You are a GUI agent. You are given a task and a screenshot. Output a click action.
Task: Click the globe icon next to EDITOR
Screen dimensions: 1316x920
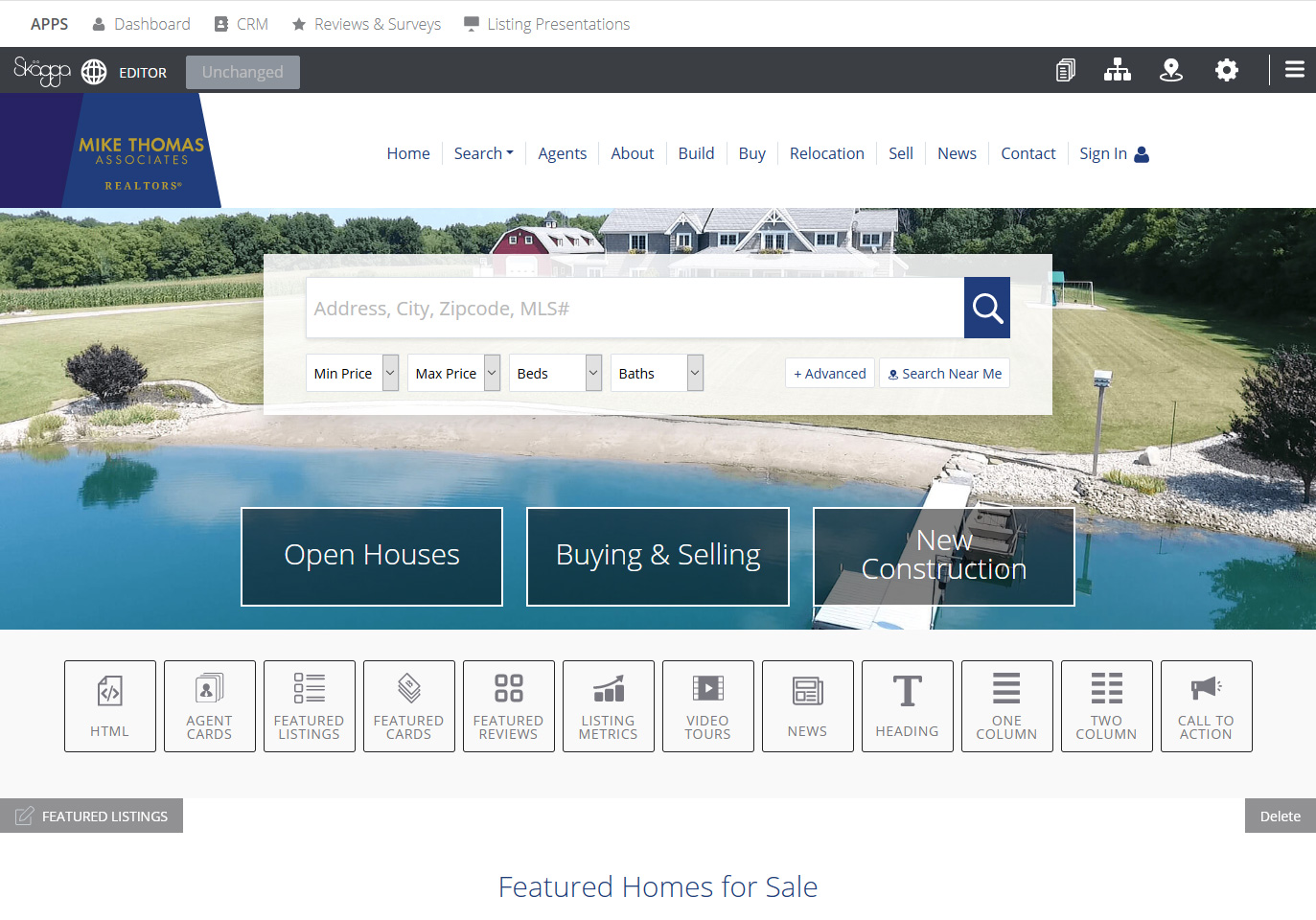pyautogui.click(x=94, y=72)
